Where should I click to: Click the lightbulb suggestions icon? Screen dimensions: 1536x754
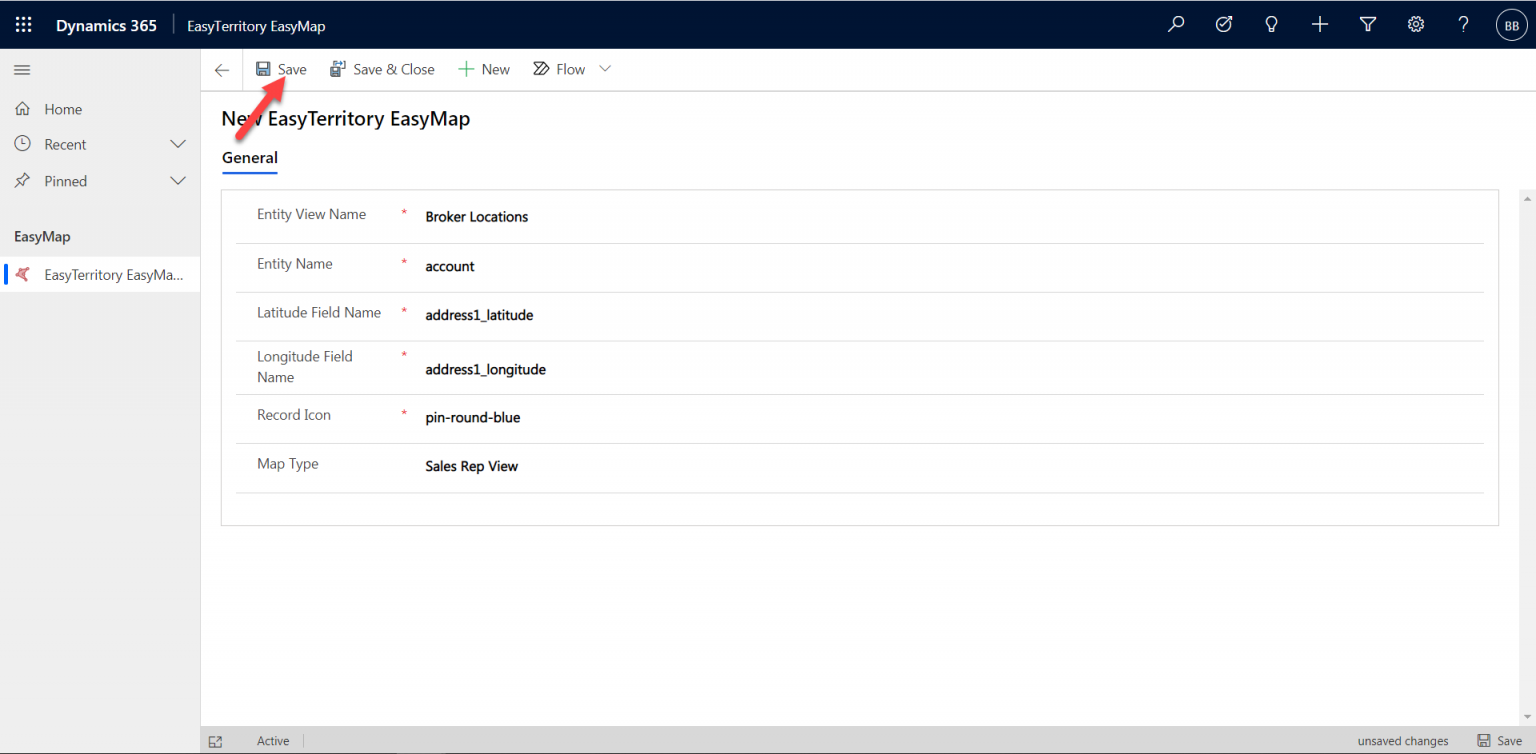(1272, 24)
